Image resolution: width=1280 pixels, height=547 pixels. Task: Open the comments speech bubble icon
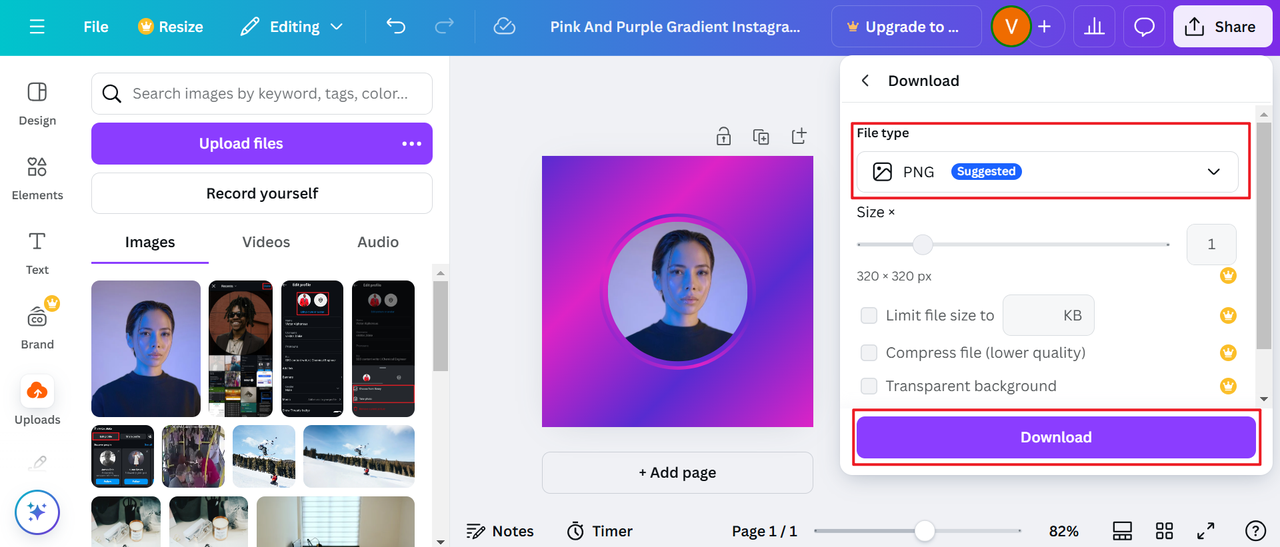point(1144,27)
